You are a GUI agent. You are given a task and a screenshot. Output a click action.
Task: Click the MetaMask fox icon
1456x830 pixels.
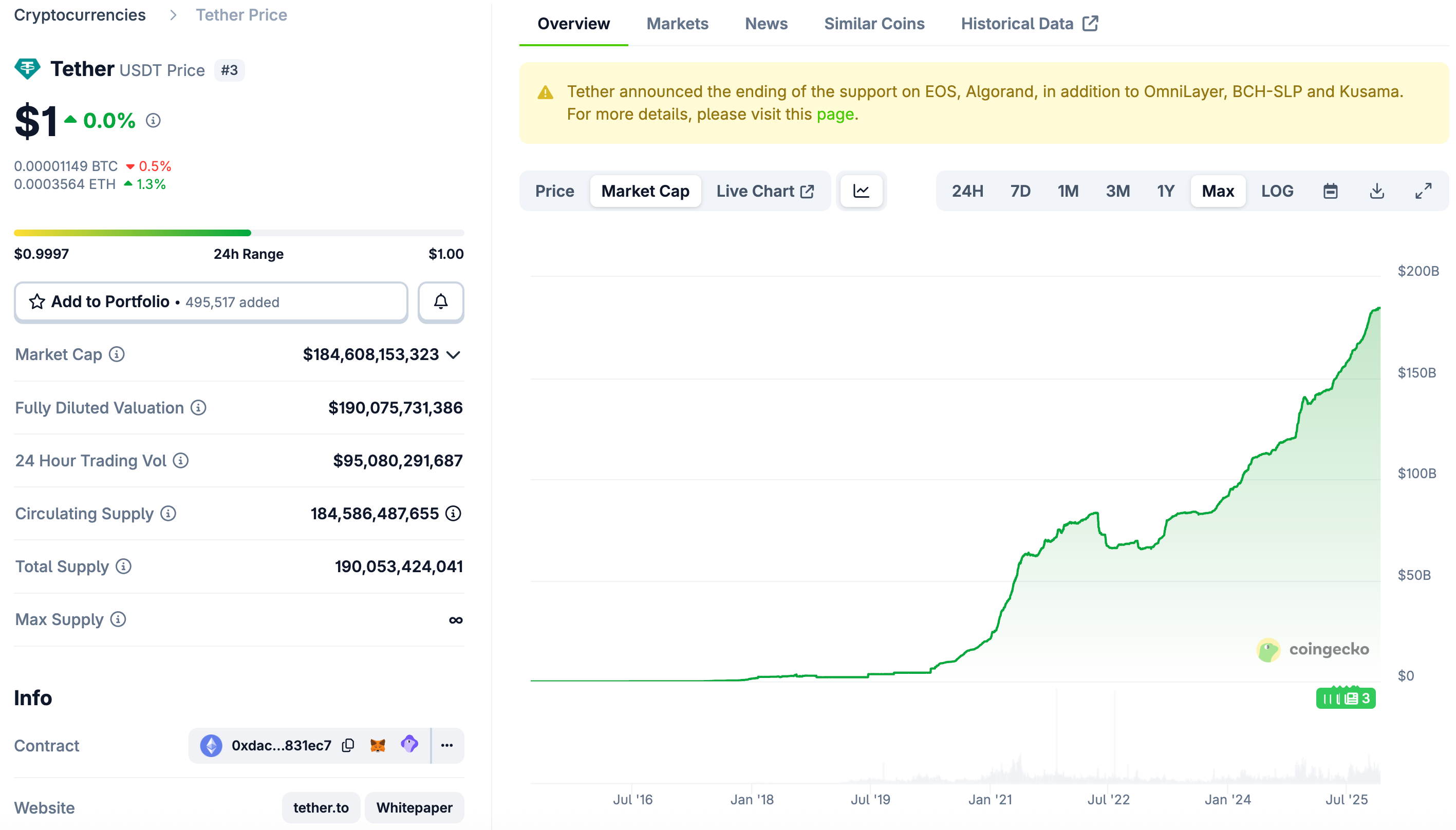pos(378,745)
